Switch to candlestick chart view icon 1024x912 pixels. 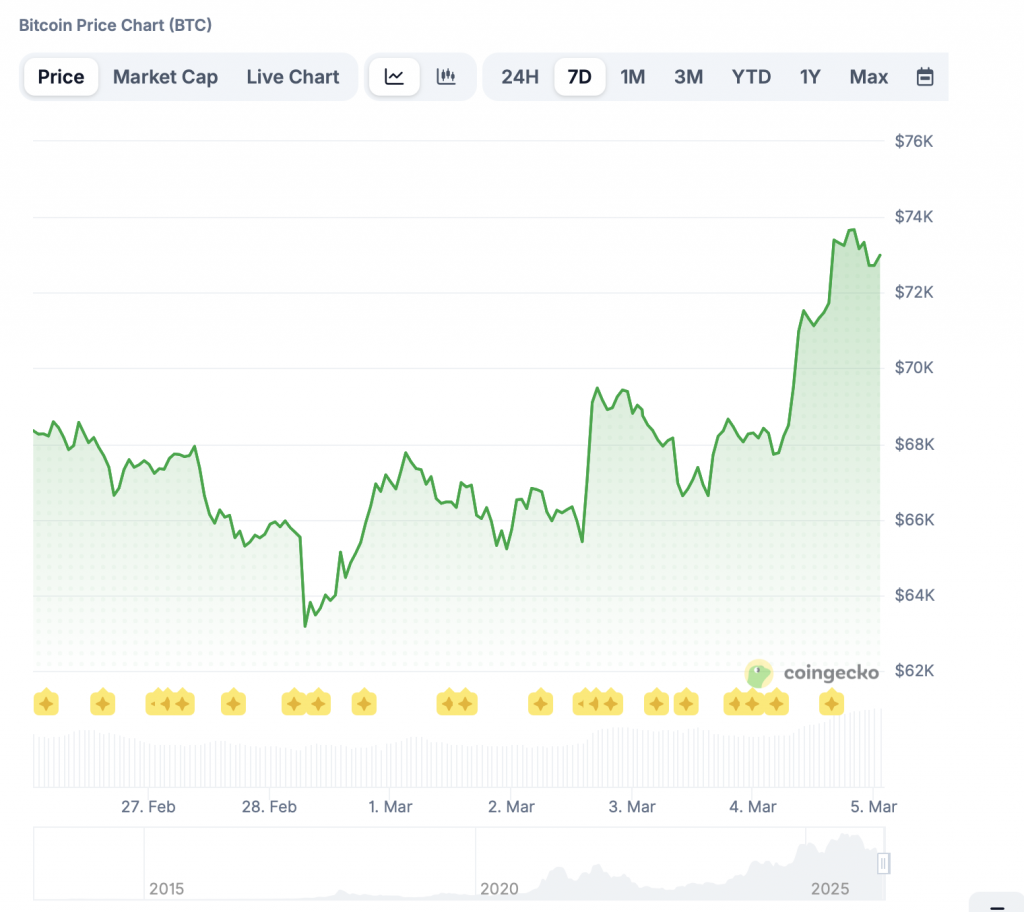446,77
